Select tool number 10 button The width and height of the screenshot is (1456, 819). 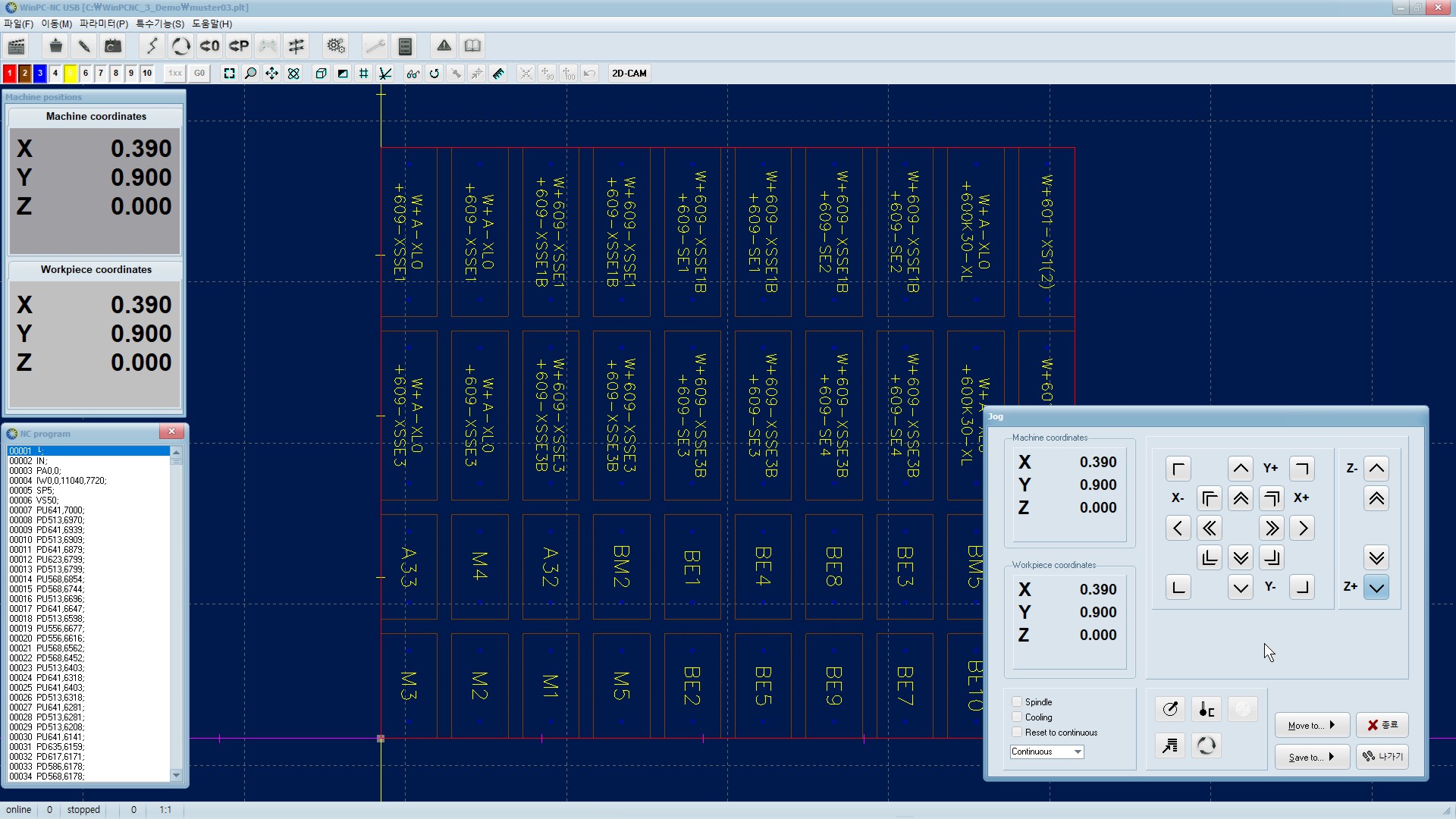coord(147,74)
